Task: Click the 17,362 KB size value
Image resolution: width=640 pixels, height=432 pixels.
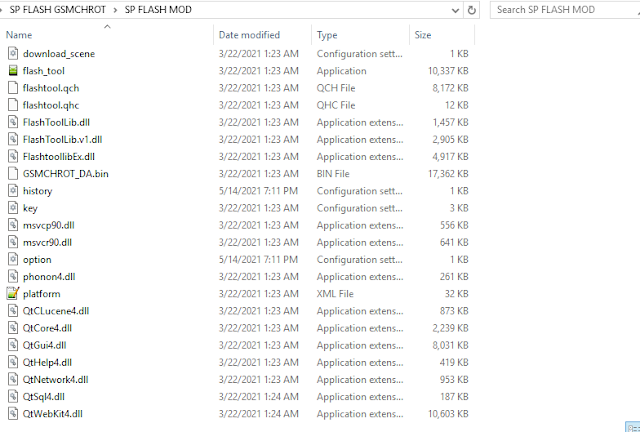Action: pyautogui.click(x=448, y=174)
